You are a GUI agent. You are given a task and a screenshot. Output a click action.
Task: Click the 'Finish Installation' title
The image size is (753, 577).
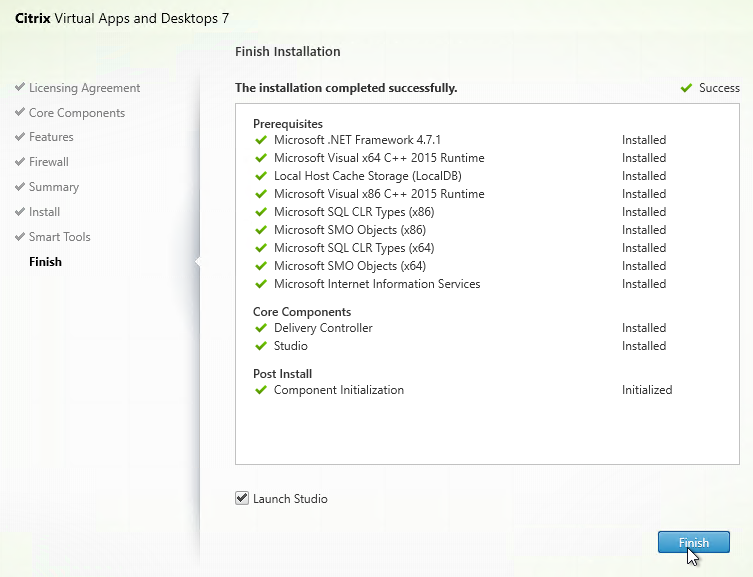point(288,51)
